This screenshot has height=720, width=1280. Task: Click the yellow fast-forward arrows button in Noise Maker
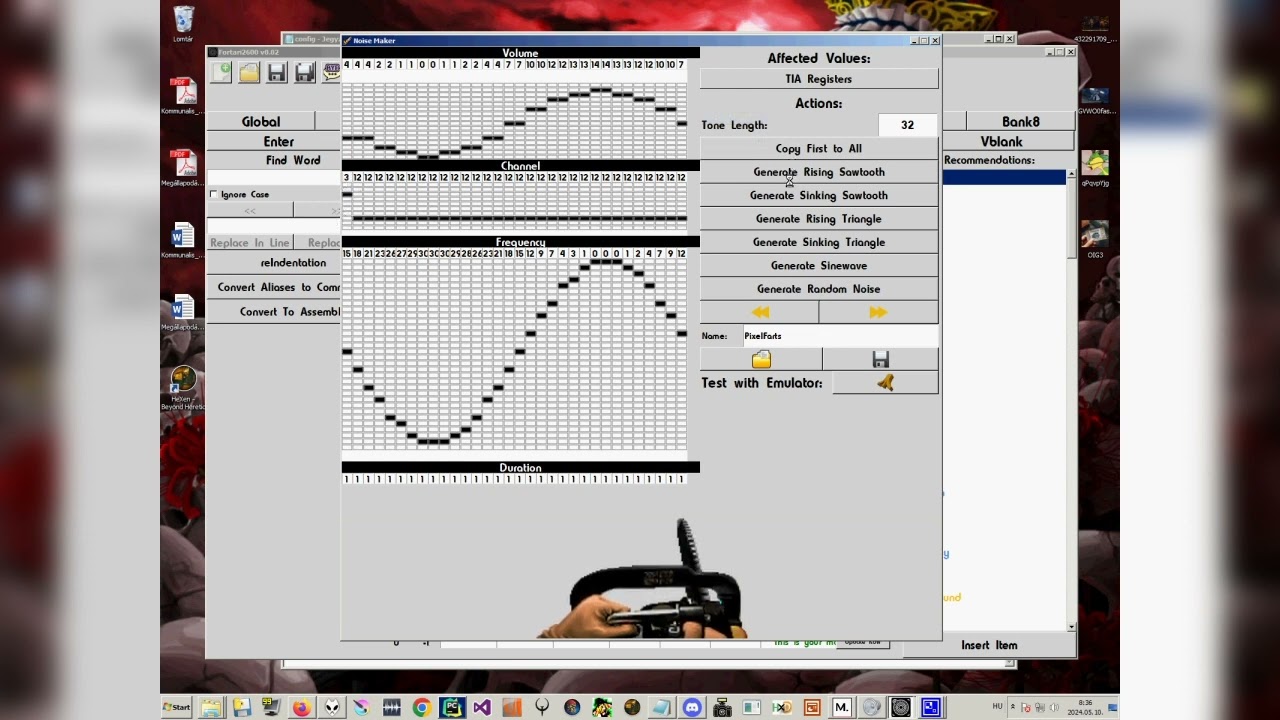tap(878, 312)
